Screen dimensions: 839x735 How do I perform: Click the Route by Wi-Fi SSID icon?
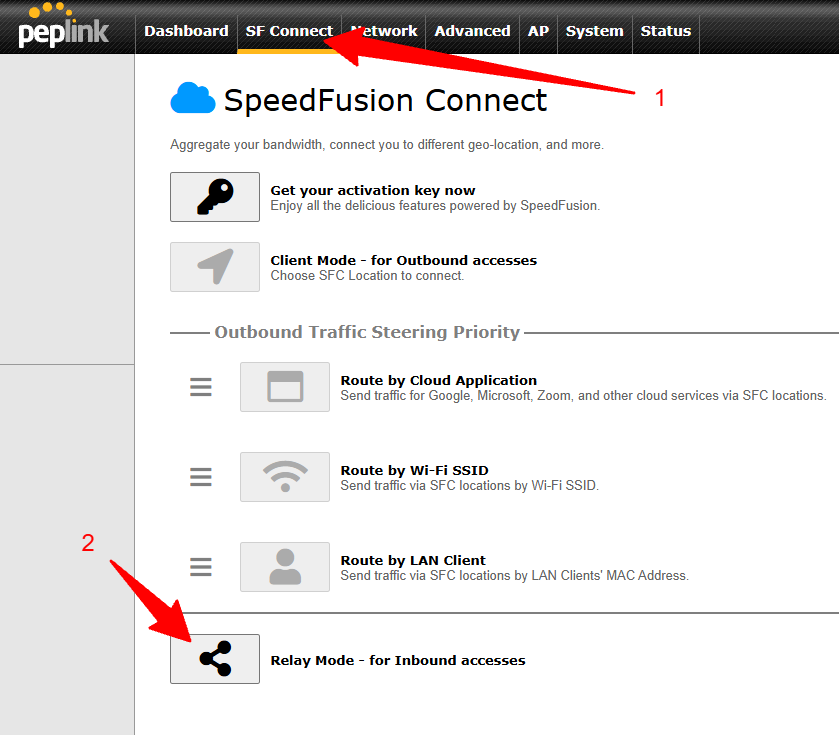[x=285, y=477]
